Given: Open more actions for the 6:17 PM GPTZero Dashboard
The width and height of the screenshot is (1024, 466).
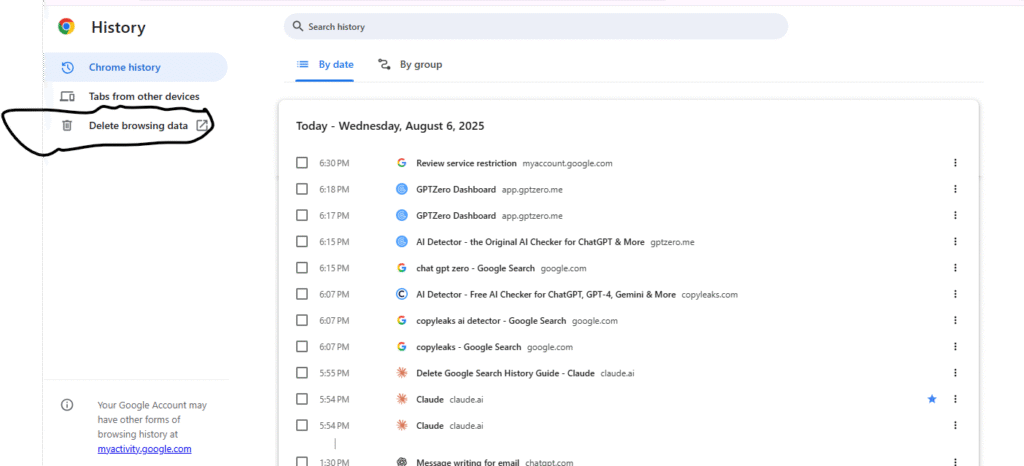Looking at the screenshot, I should pos(955,215).
